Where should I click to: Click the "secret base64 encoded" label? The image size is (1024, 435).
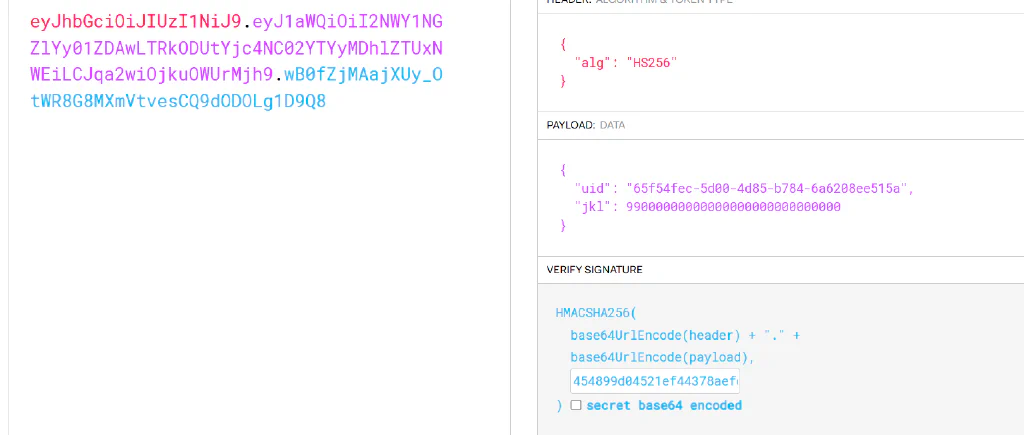pyautogui.click(x=664, y=406)
